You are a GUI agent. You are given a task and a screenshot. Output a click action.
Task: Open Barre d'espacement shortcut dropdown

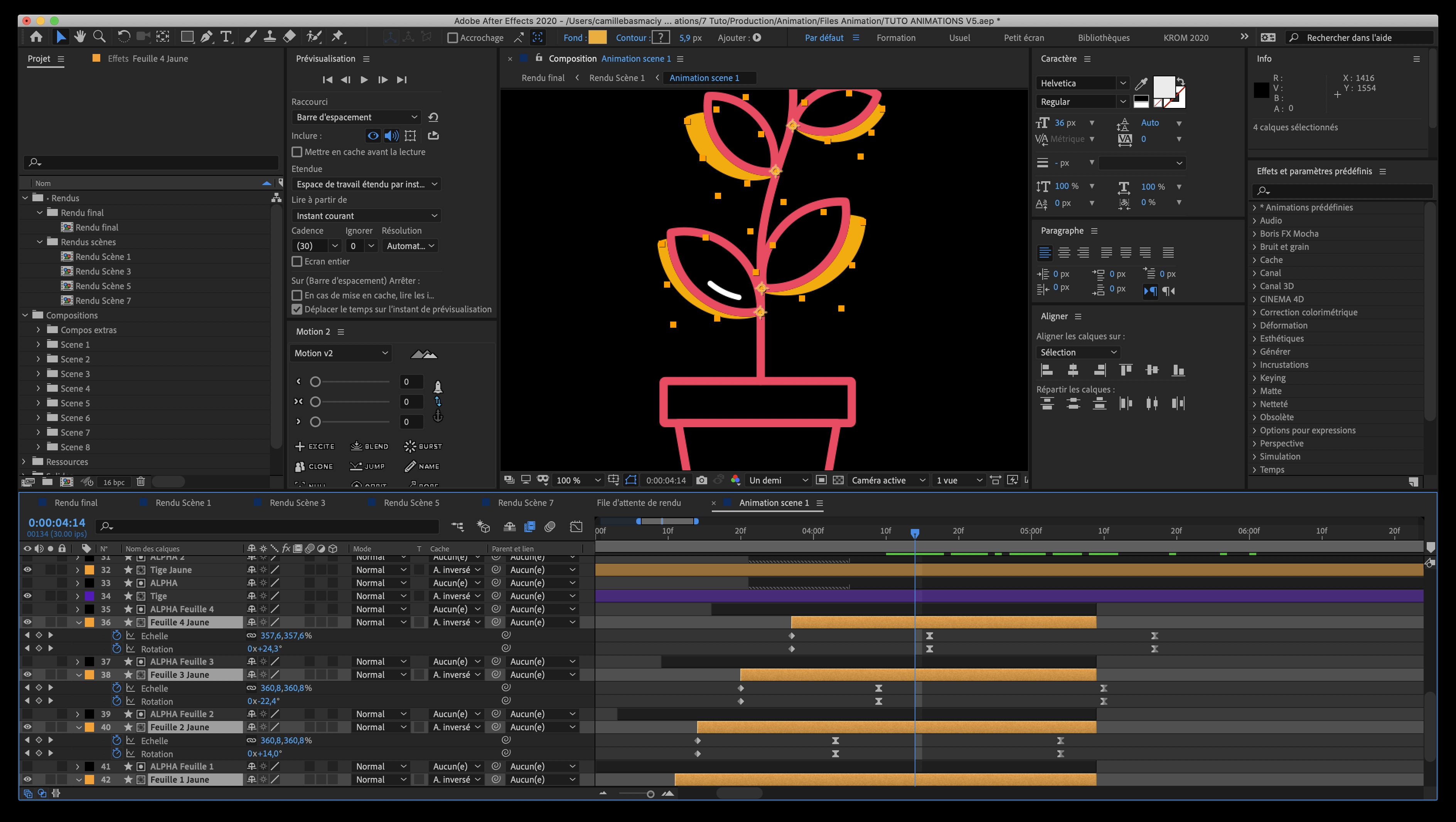(x=357, y=117)
